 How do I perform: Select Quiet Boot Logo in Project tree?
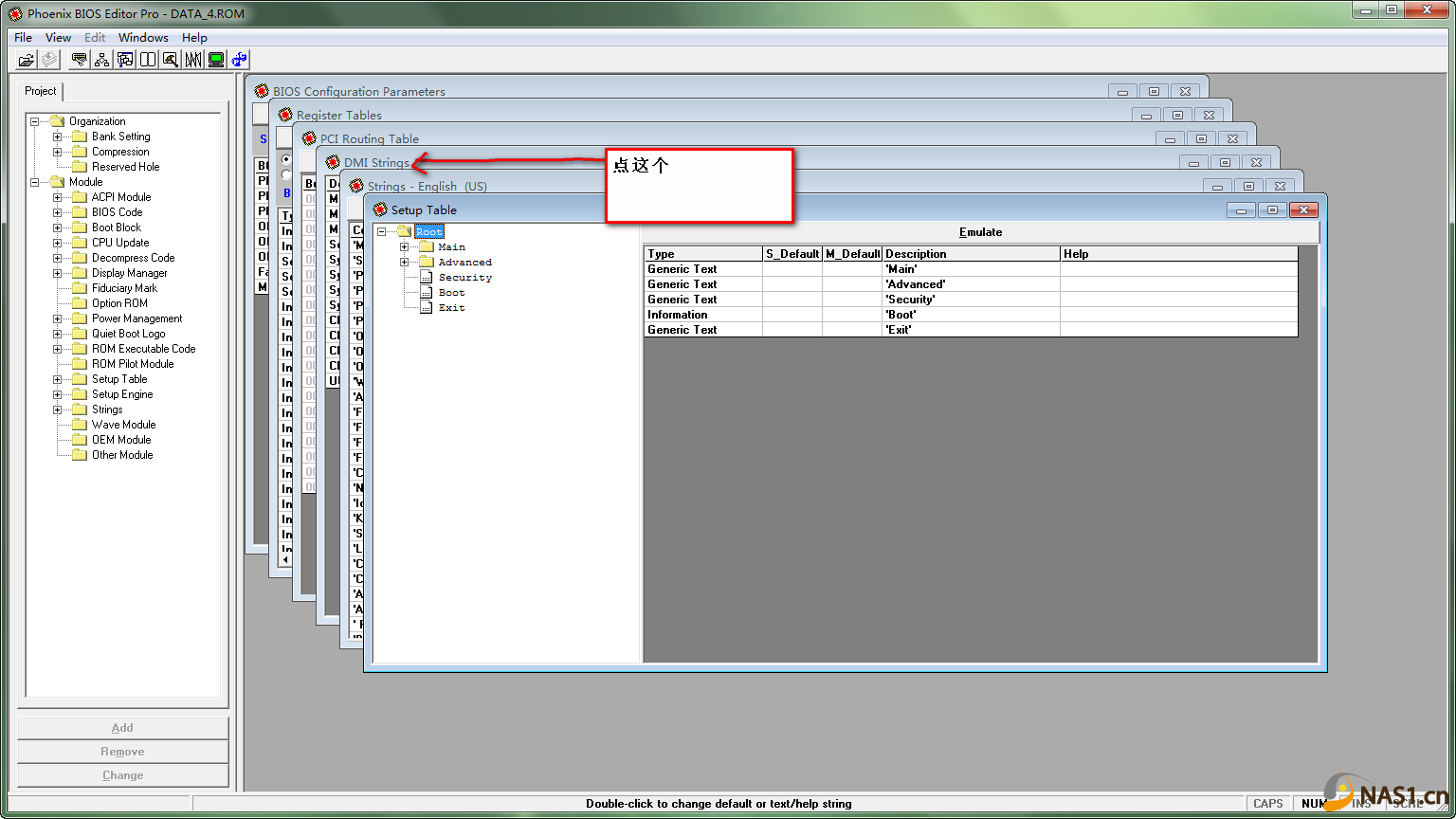click(128, 334)
